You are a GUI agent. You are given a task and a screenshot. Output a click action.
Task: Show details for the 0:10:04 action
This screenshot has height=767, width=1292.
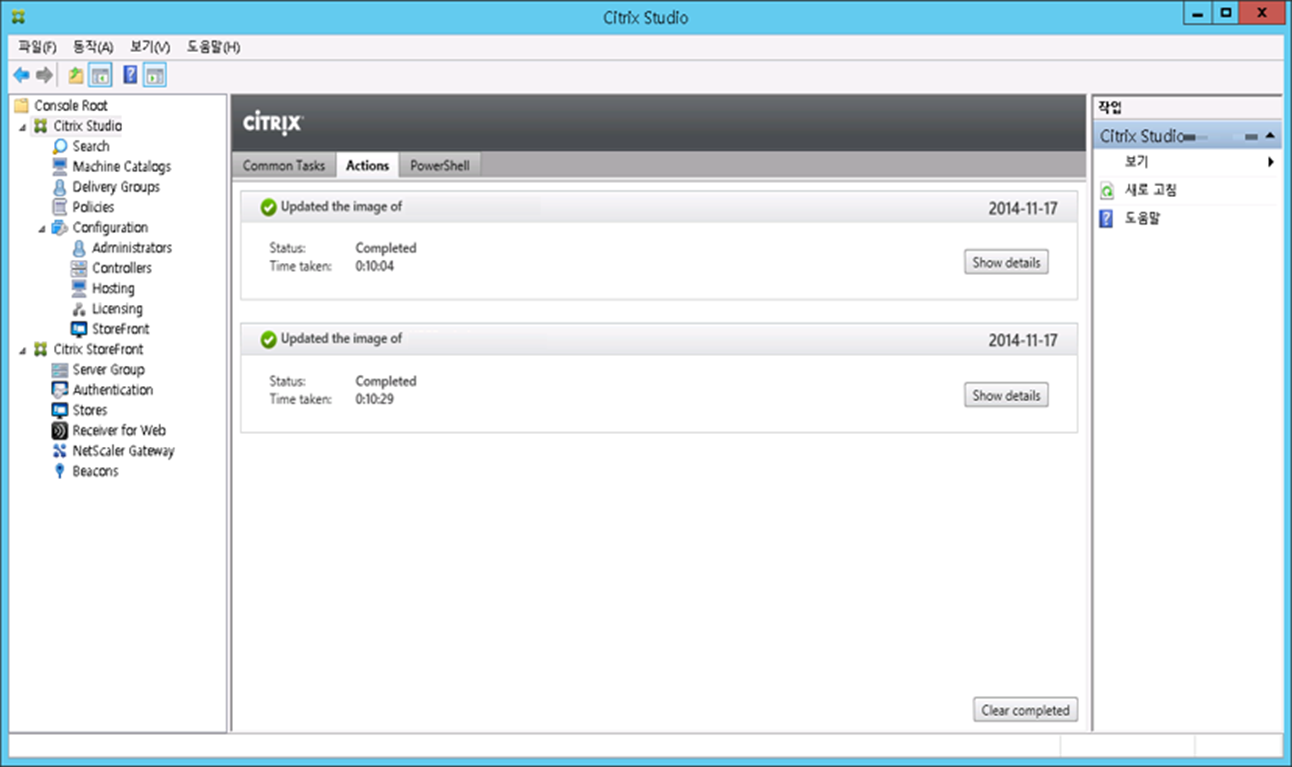click(1006, 263)
